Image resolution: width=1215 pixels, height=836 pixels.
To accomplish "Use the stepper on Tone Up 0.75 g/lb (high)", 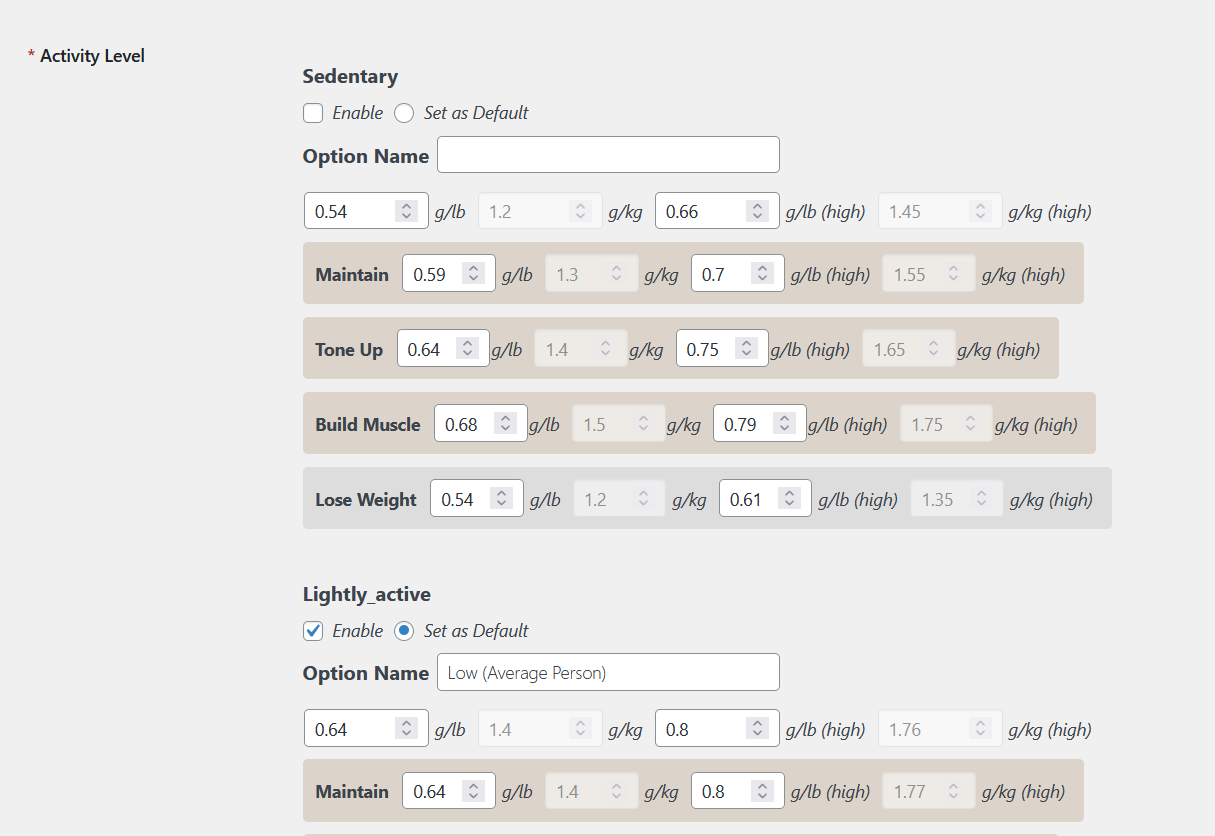I will click(x=746, y=349).
